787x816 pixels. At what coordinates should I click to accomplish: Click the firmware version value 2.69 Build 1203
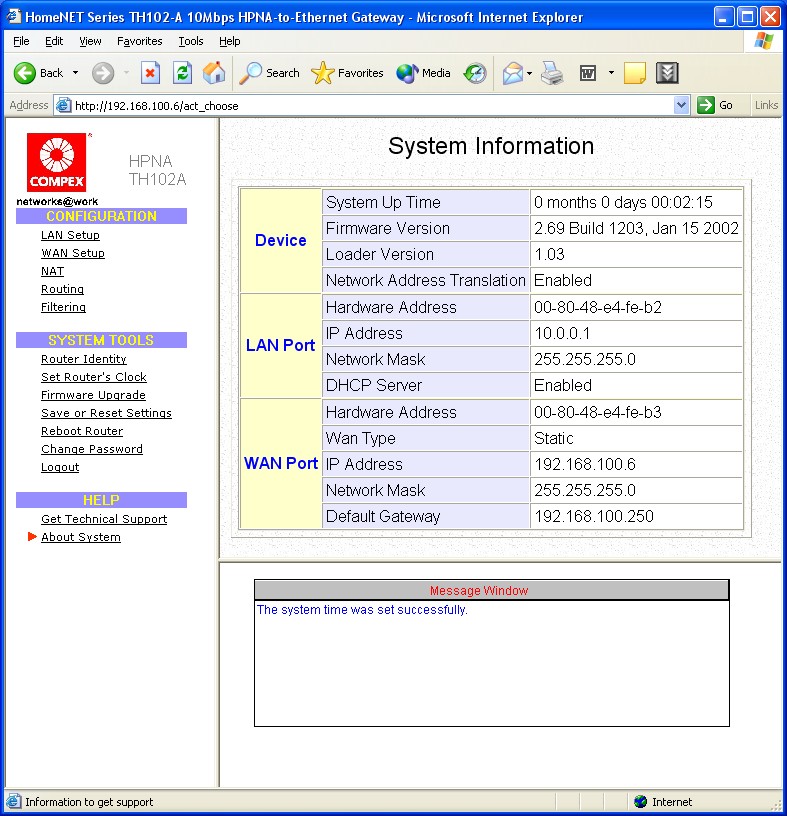click(636, 228)
